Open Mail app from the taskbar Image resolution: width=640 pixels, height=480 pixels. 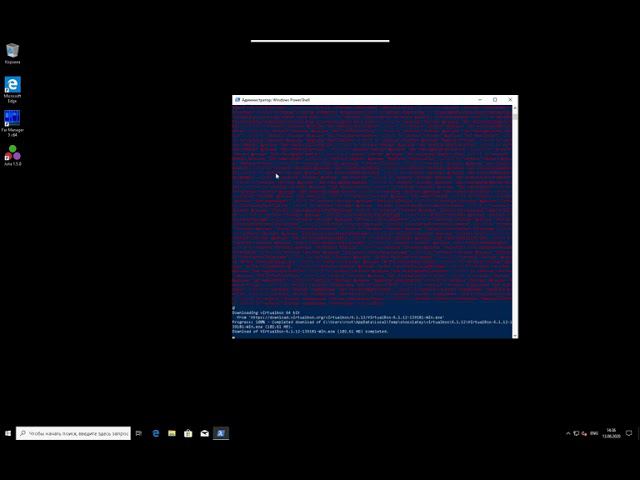(x=204, y=433)
